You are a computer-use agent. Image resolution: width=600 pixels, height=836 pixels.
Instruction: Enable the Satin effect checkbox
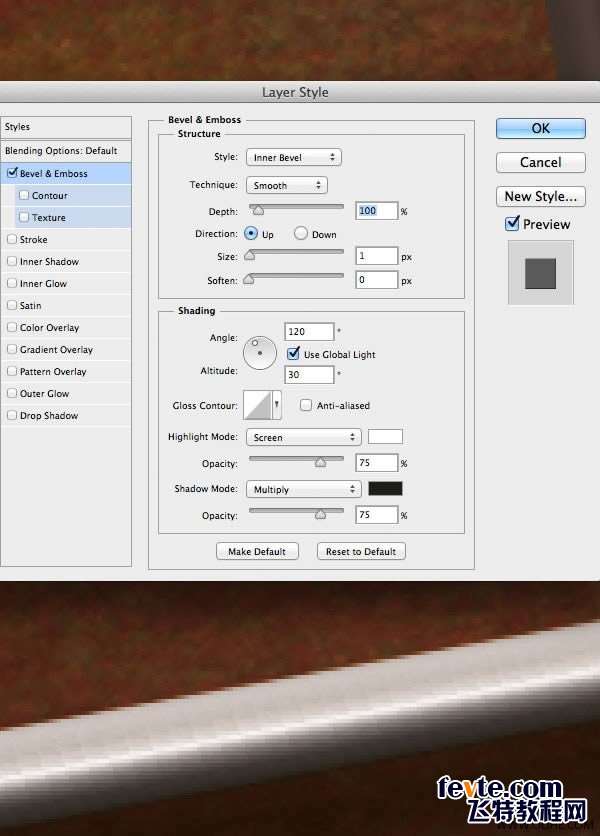[12, 305]
